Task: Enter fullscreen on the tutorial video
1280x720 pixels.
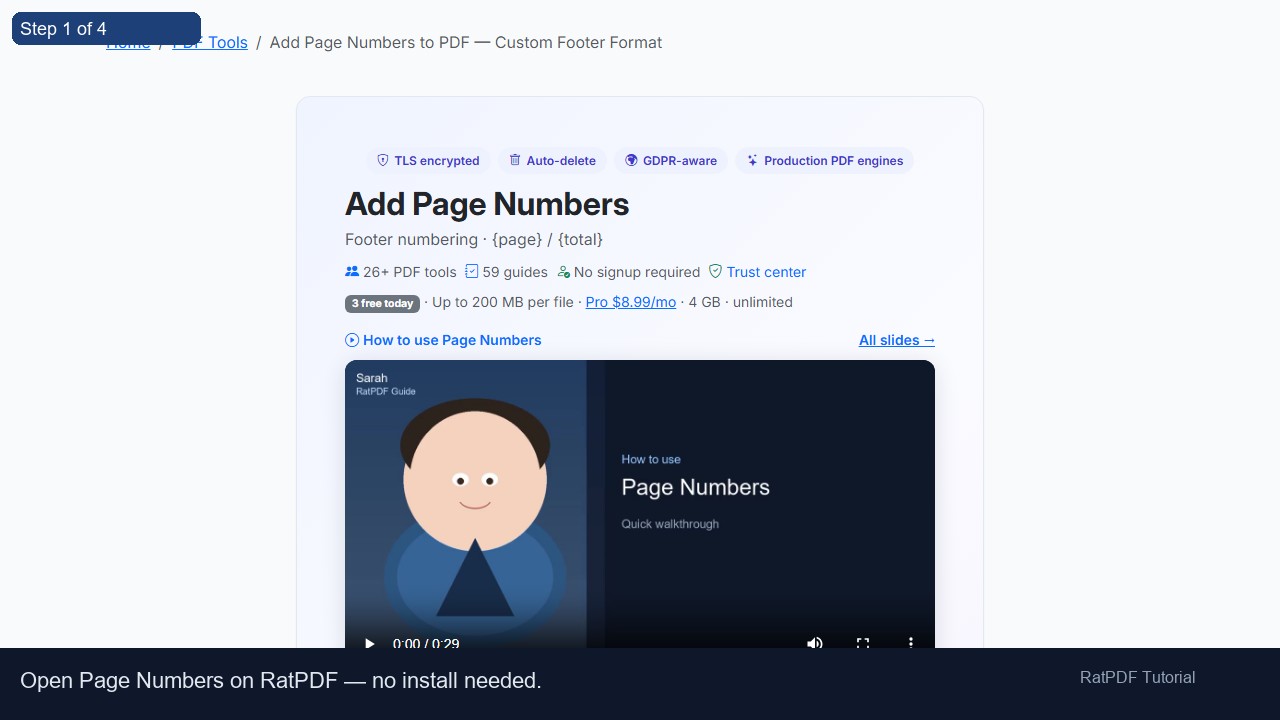Action: (863, 643)
